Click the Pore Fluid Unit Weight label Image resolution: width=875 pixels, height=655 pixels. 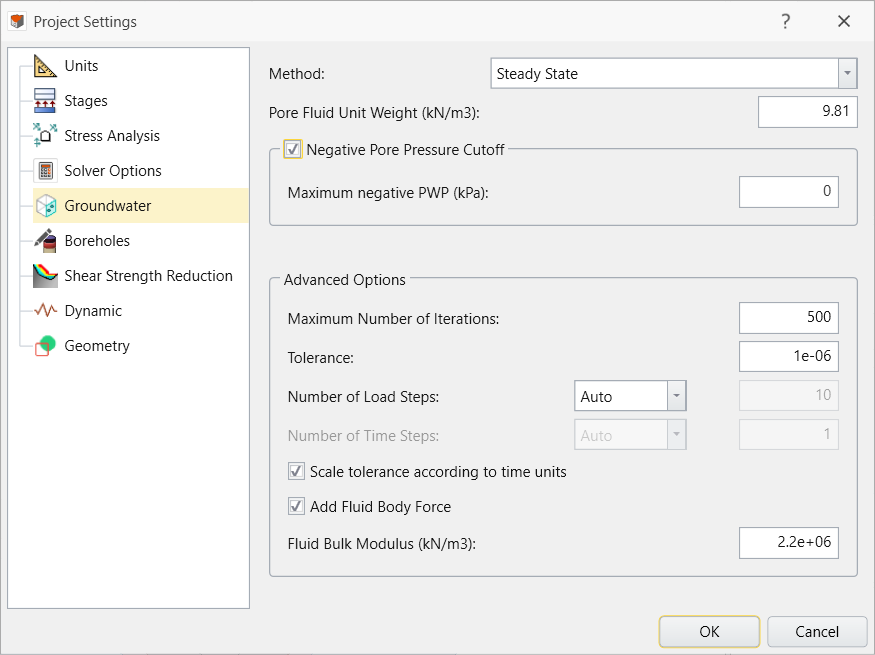(374, 113)
